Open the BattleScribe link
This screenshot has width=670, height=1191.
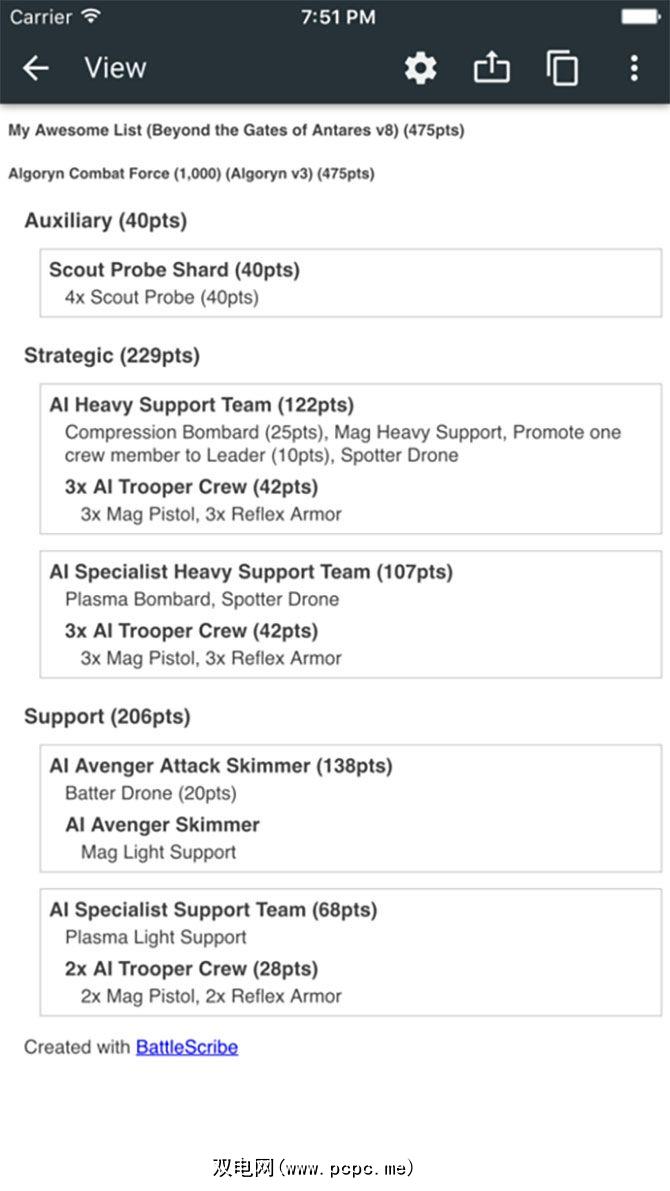pyautogui.click(x=187, y=1047)
